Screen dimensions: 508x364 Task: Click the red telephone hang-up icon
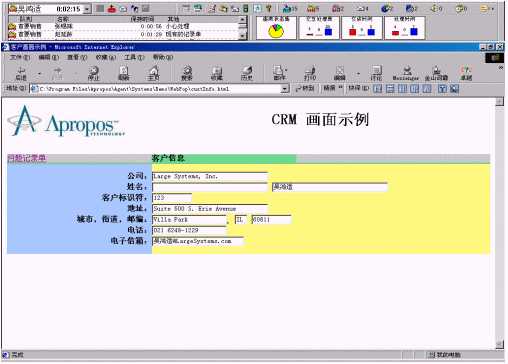112,9
